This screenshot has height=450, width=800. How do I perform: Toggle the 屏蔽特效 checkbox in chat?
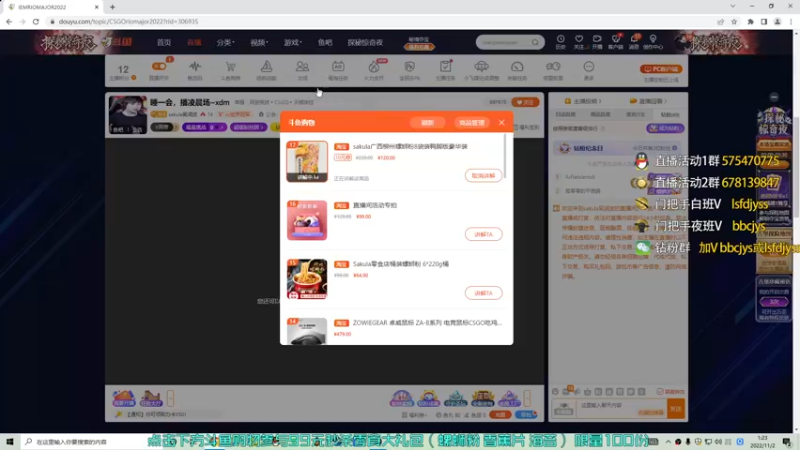pyautogui.click(x=660, y=391)
